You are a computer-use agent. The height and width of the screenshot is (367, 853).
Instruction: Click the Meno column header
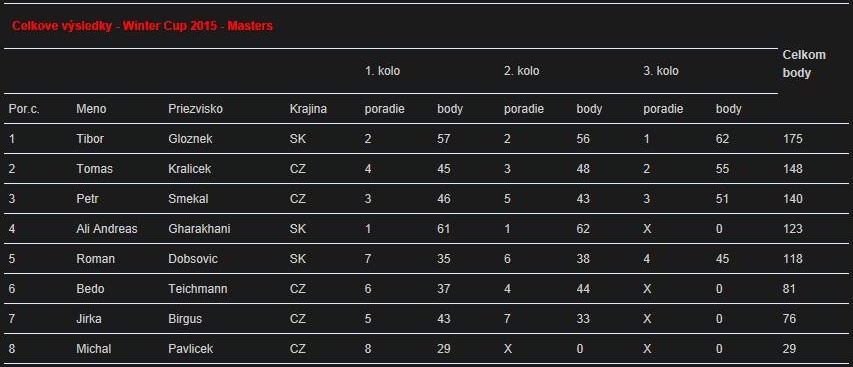pyautogui.click(x=91, y=109)
